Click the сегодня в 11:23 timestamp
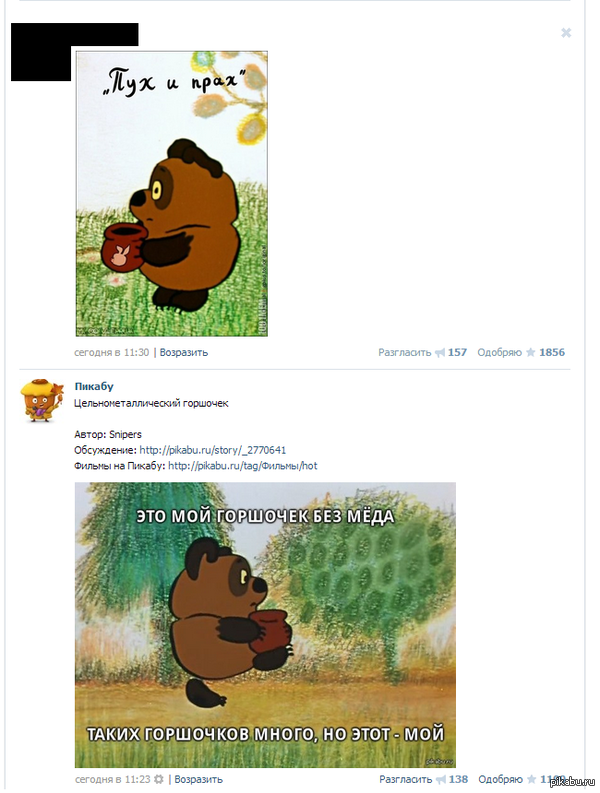The width and height of the screenshot is (600, 793). coord(113,779)
